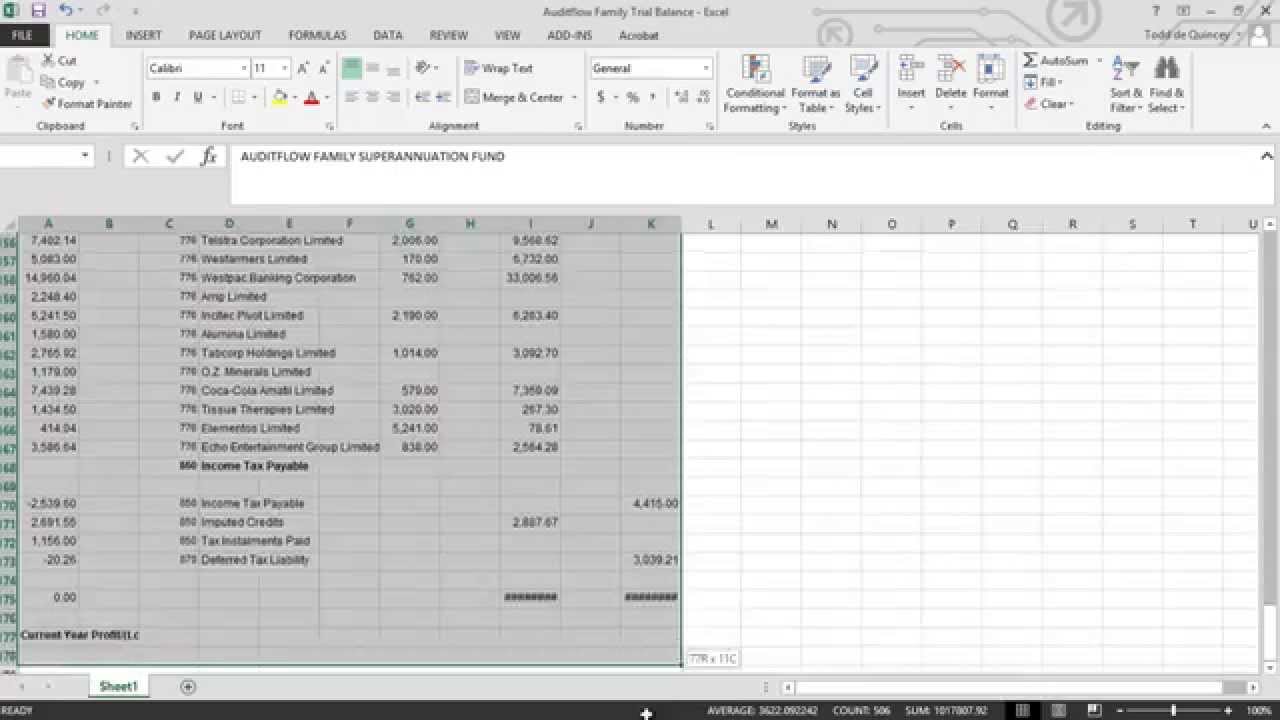Adjust the zoom slider
Screen dimensions: 1280x720
(1173, 710)
